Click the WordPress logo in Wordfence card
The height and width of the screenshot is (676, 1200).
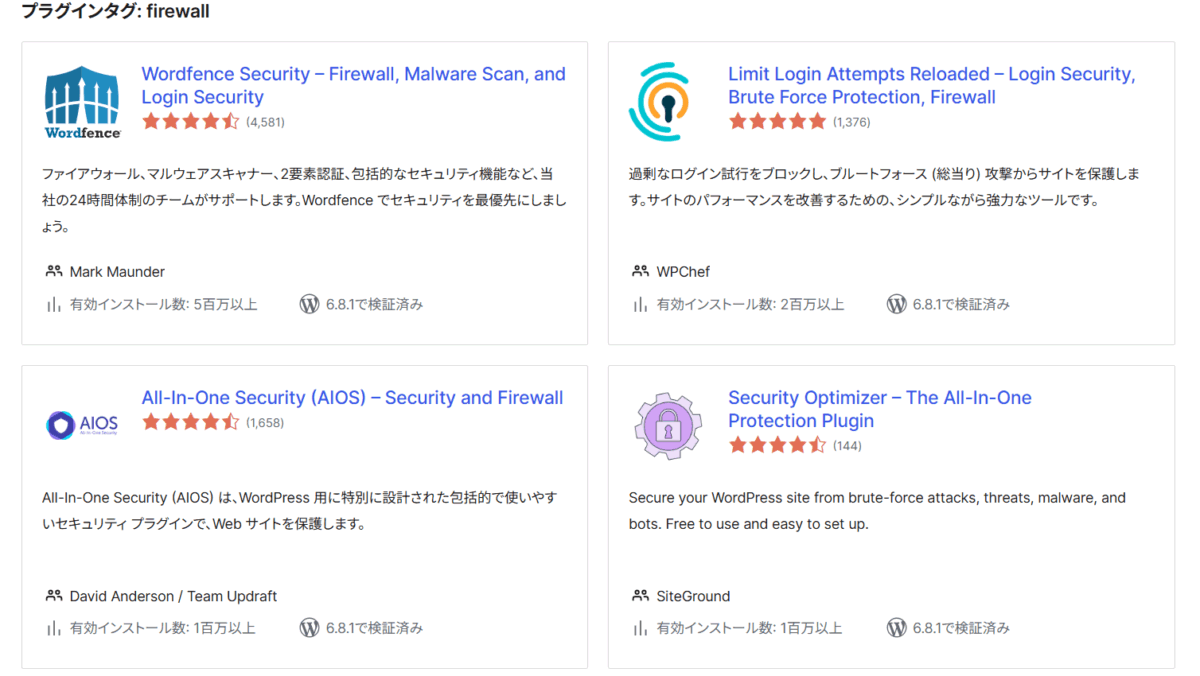pos(310,304)
